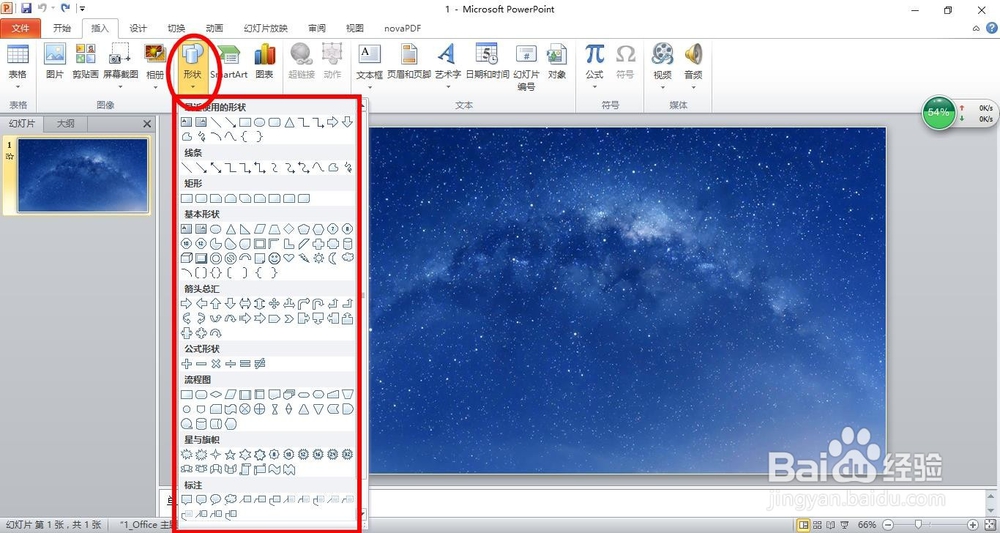Expand the 表格 table dropdown
The height and width of the screenshot is (533, 1000).
(x=18, y=87)
